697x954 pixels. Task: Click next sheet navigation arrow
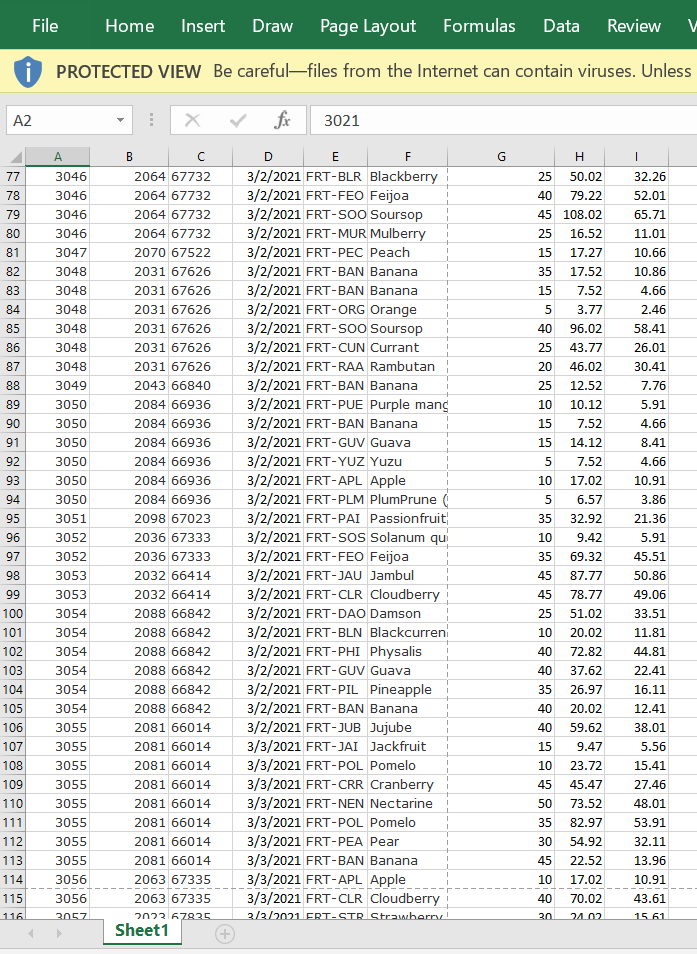pyautogui.click(x=59, y=933)
